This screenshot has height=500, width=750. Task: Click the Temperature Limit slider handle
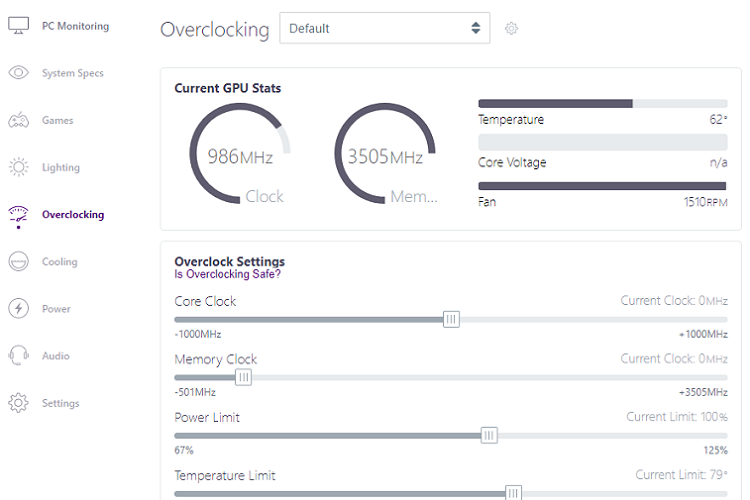[x=513, y=492]
